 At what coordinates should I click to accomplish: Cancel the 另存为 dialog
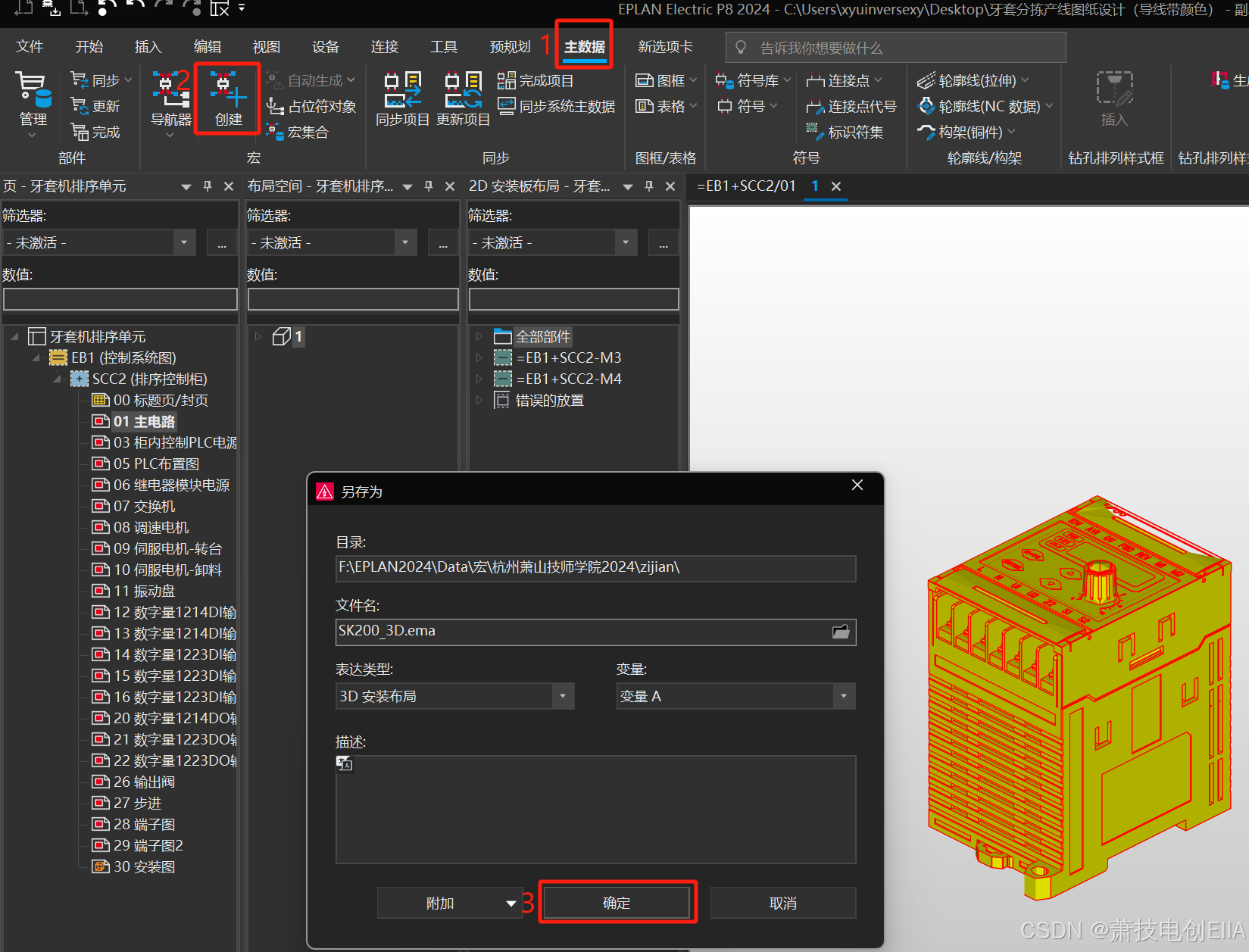(783, 902)
